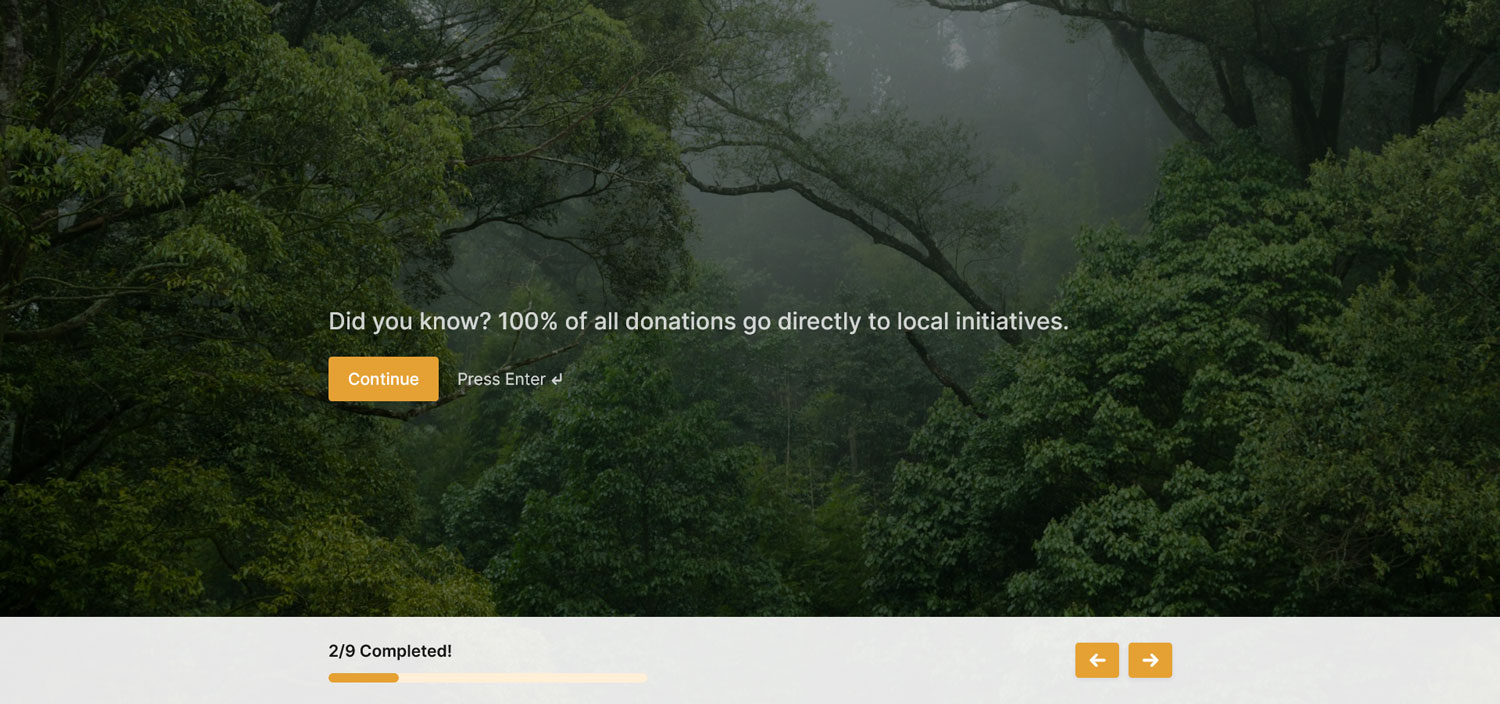
Task: Go back using the orange back-arrow icon
Action: (x=1097, y=660)
